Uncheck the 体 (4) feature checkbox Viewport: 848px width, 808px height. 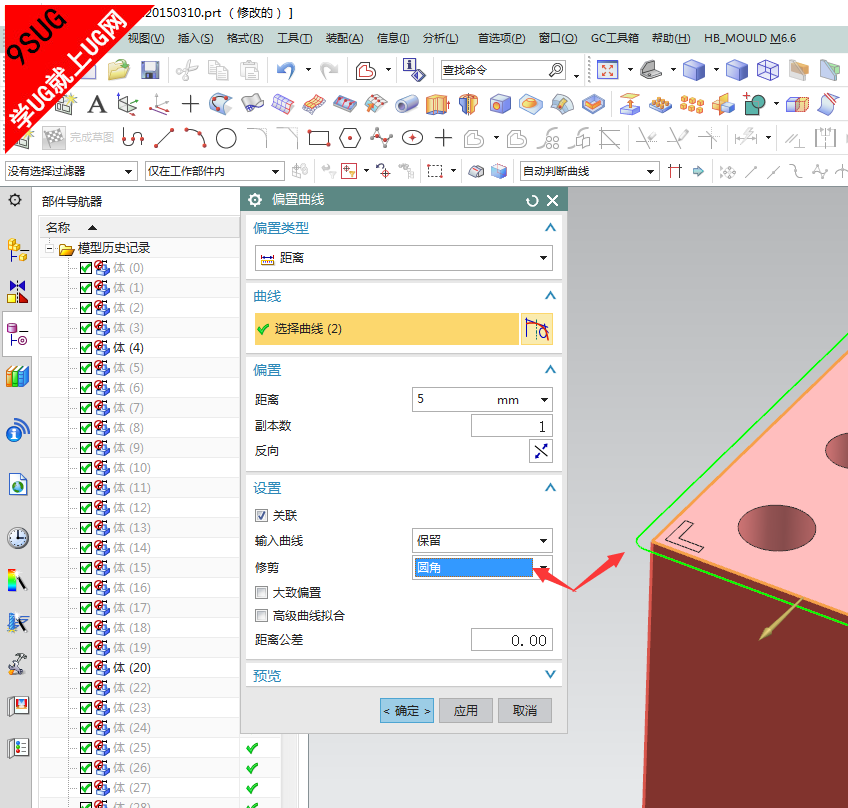coord(85,348)
